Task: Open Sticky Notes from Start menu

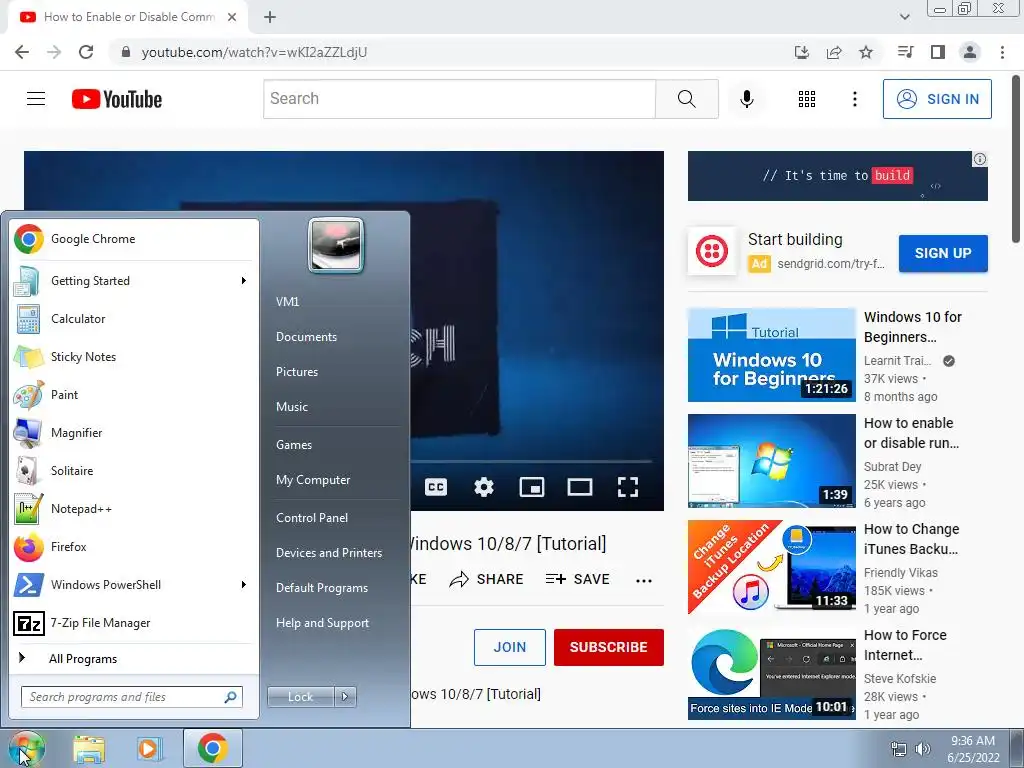Action: click(x=133, y=357)
